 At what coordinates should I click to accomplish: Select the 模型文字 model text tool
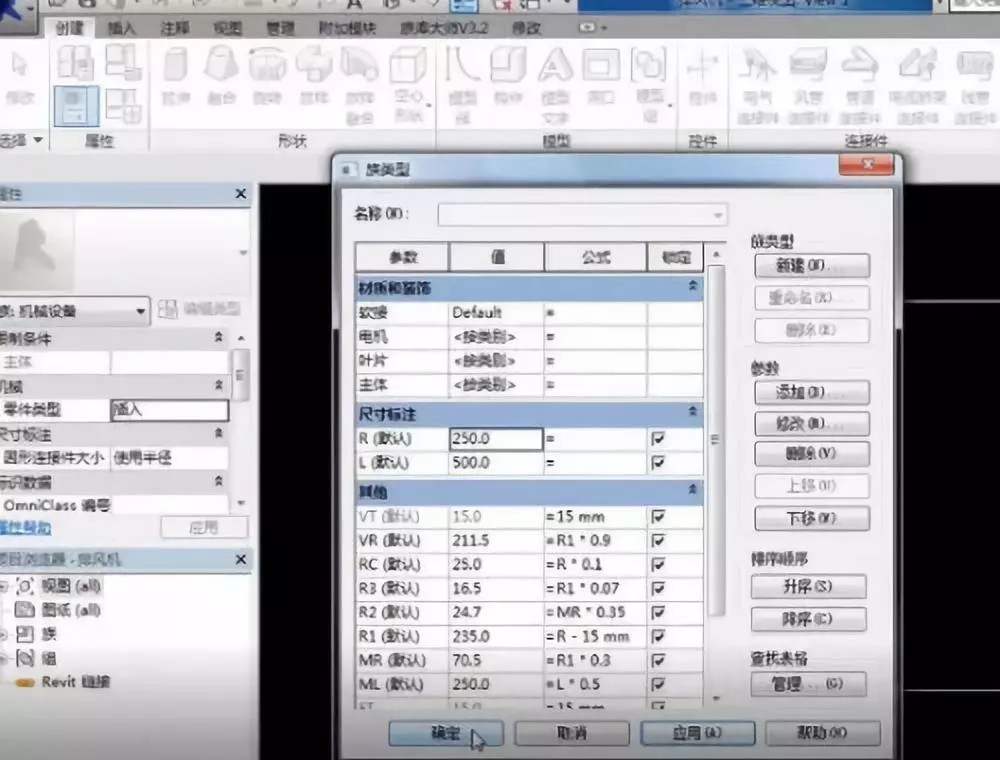[x=555, y=85]
